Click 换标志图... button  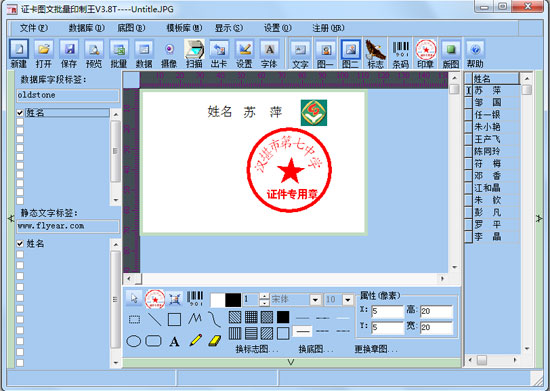tap(257, 349)
